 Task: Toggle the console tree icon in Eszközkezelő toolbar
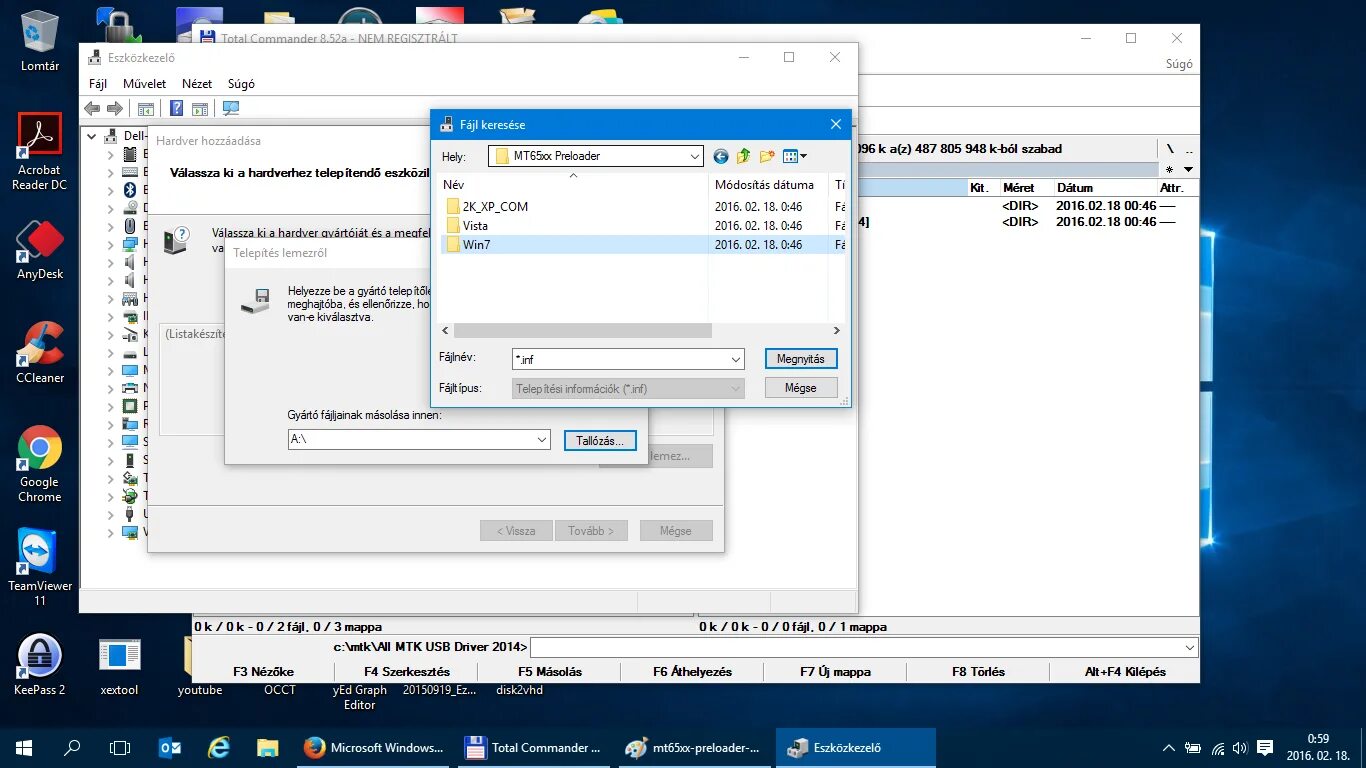[x=146, y=108]
